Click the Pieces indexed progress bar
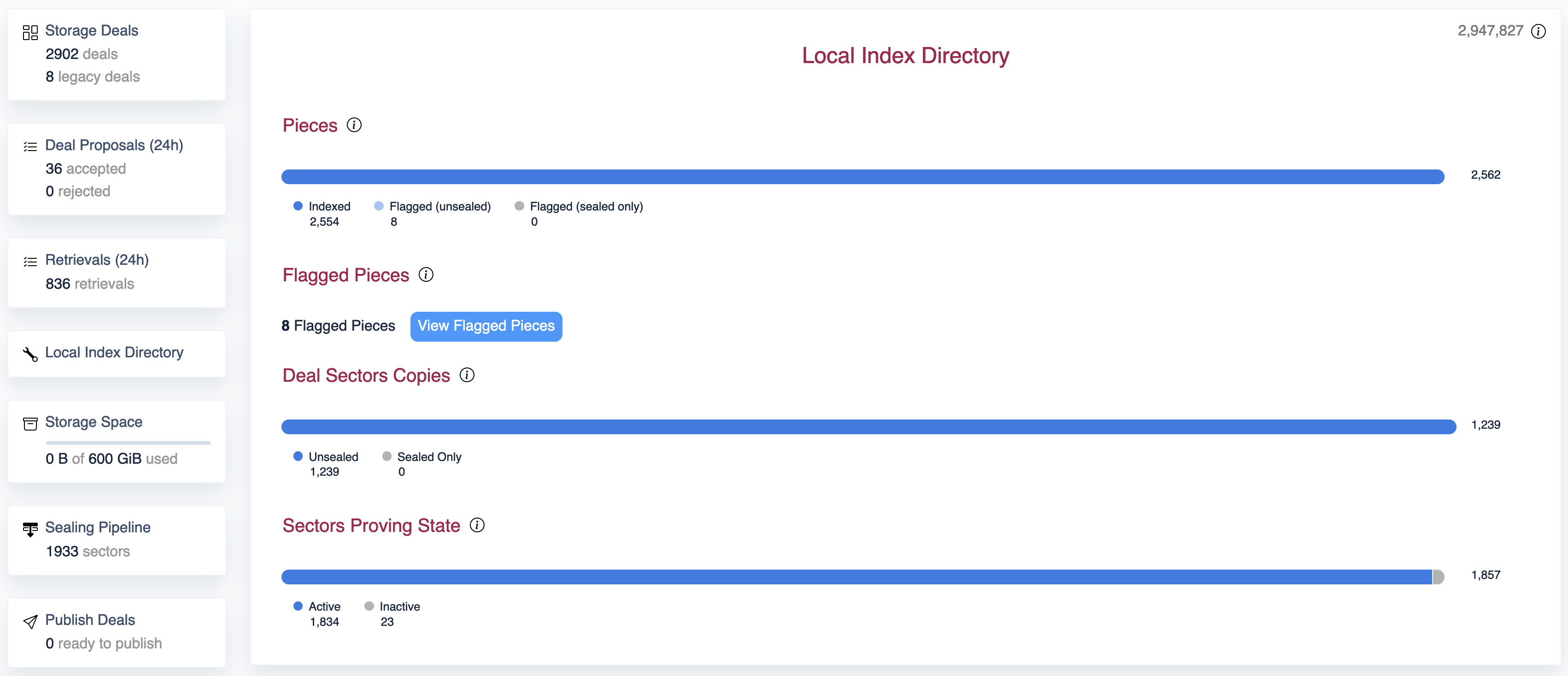The width and height of the screenshot is (1568, 676). 862,176
